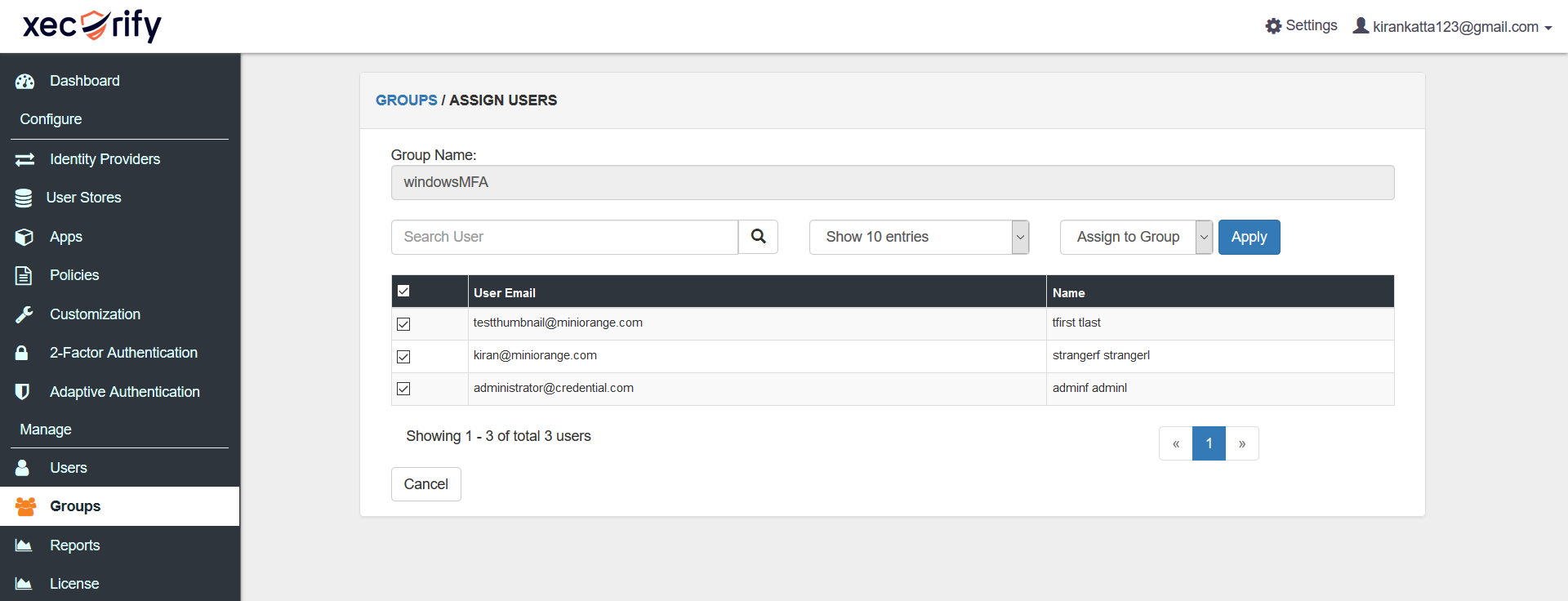Click the Apply button
This screenshot has width=1568, height=601.
1249,237
